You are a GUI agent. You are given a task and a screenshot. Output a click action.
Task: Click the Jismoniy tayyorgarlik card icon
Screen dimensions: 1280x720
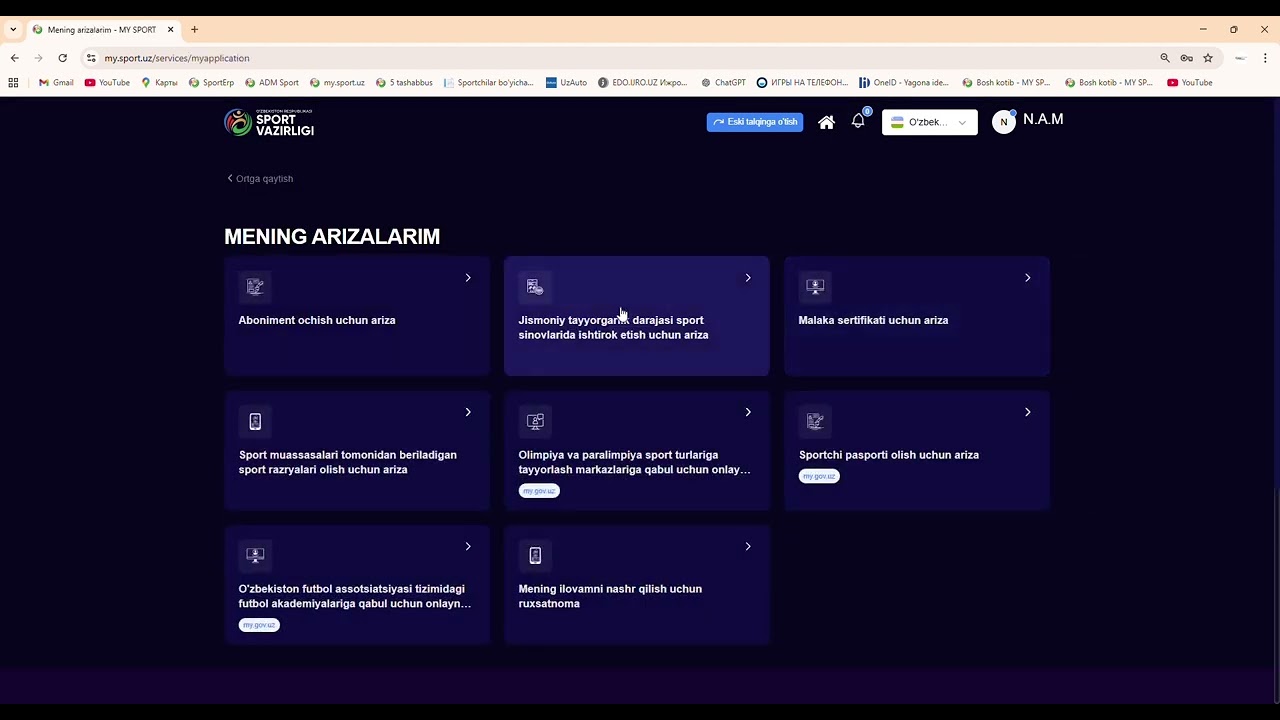pyautogui.click(x=535, y=287)
